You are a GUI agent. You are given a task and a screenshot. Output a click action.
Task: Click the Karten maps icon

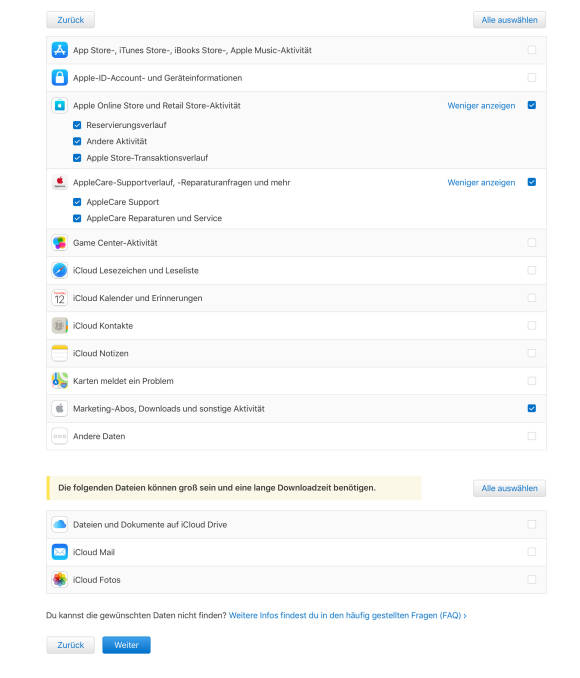click(60, 381)
